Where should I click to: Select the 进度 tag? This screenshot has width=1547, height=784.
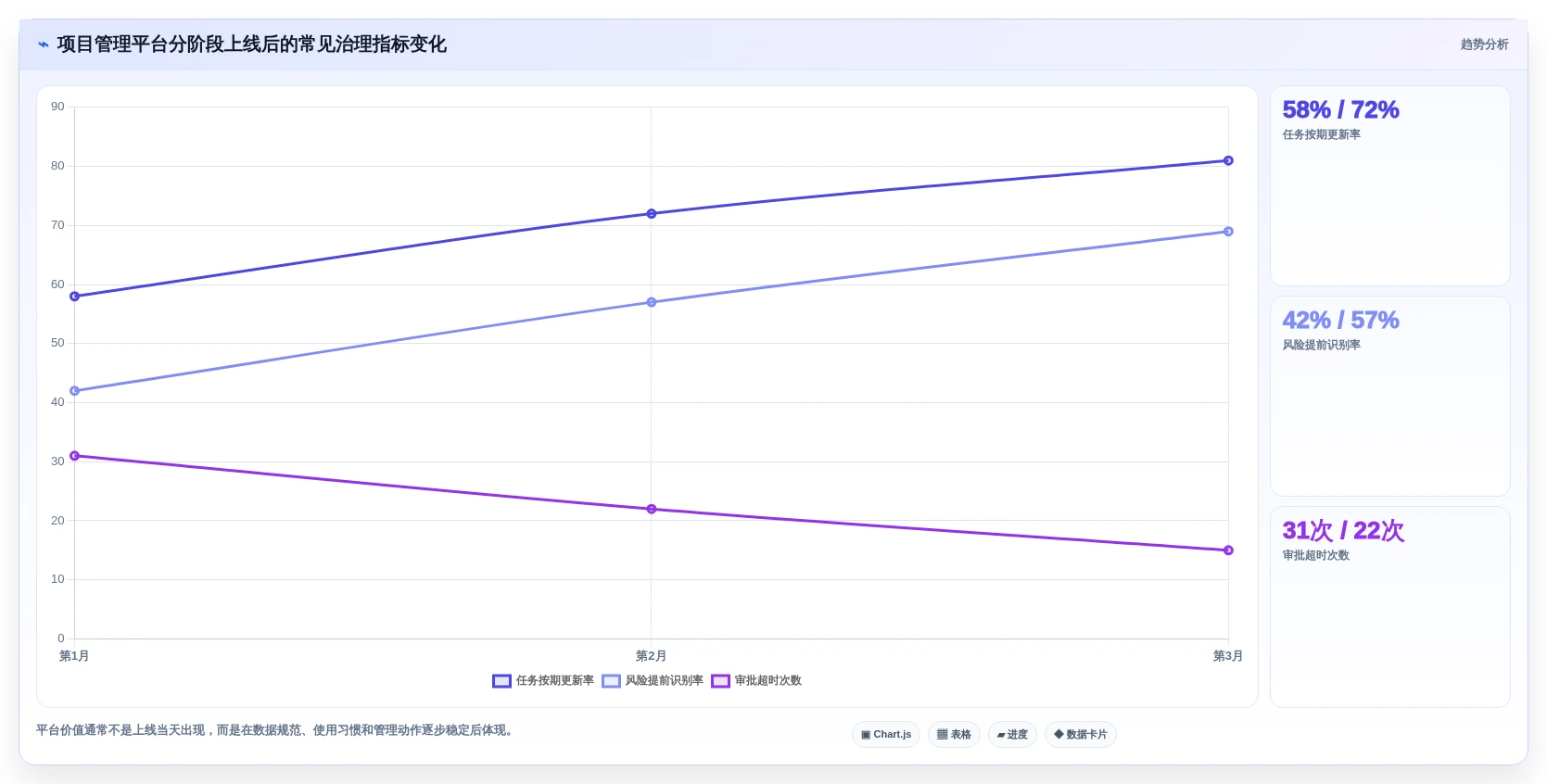tap(1012, 735)
